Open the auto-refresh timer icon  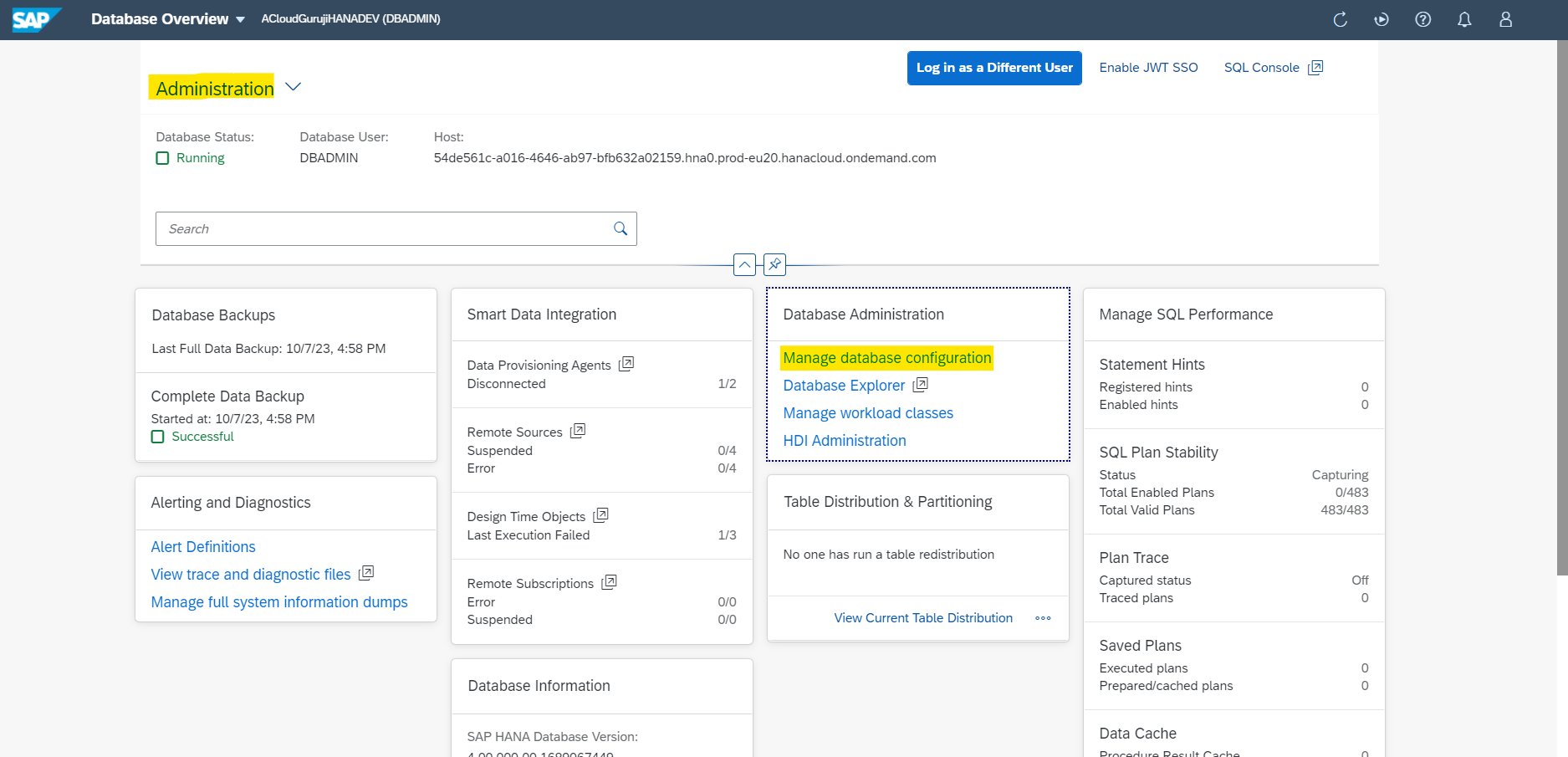[x=1382, y=19]
